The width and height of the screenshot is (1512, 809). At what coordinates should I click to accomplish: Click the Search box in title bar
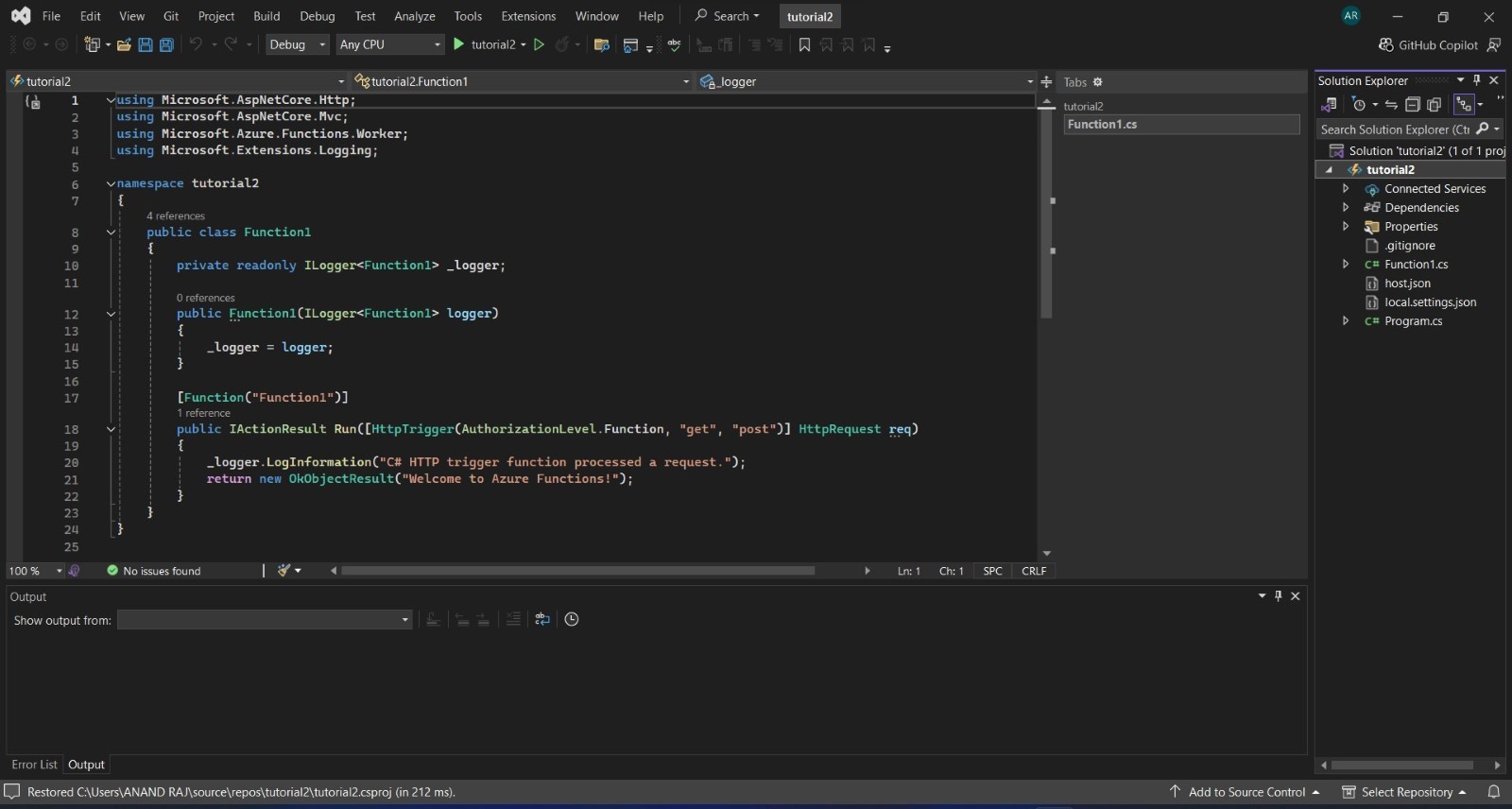pos(728,16)
